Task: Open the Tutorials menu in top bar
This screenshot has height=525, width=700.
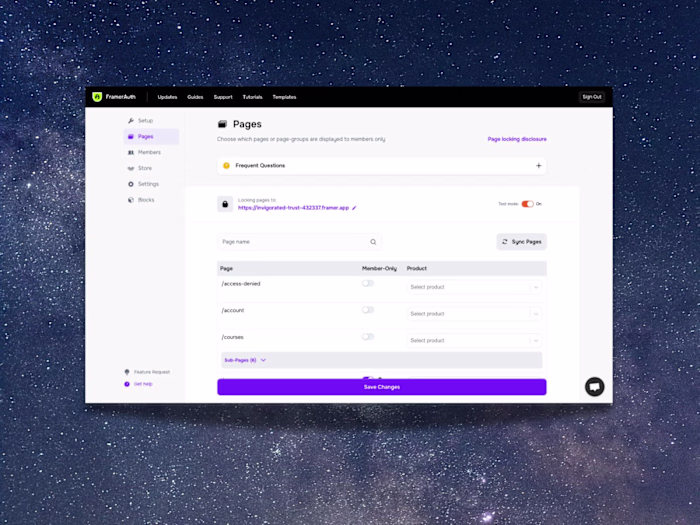Action: click(252, 97)
